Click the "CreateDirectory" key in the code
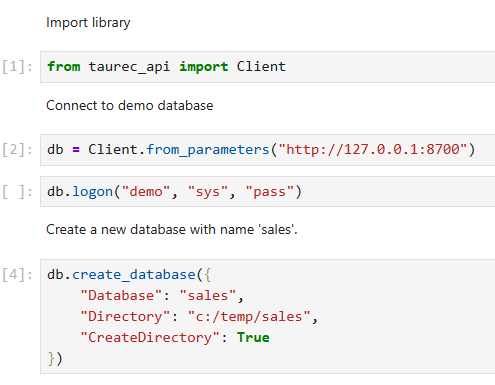Screen dimensions: 495x385 150,337
